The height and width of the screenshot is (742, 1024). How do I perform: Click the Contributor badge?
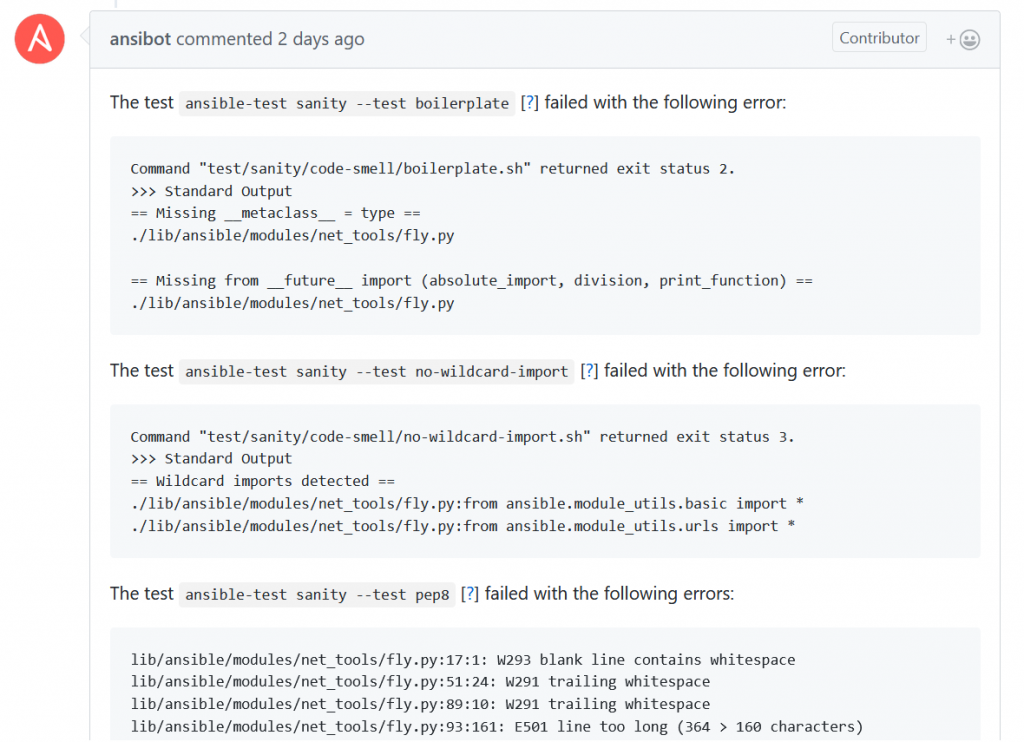(x=879, y=38)
